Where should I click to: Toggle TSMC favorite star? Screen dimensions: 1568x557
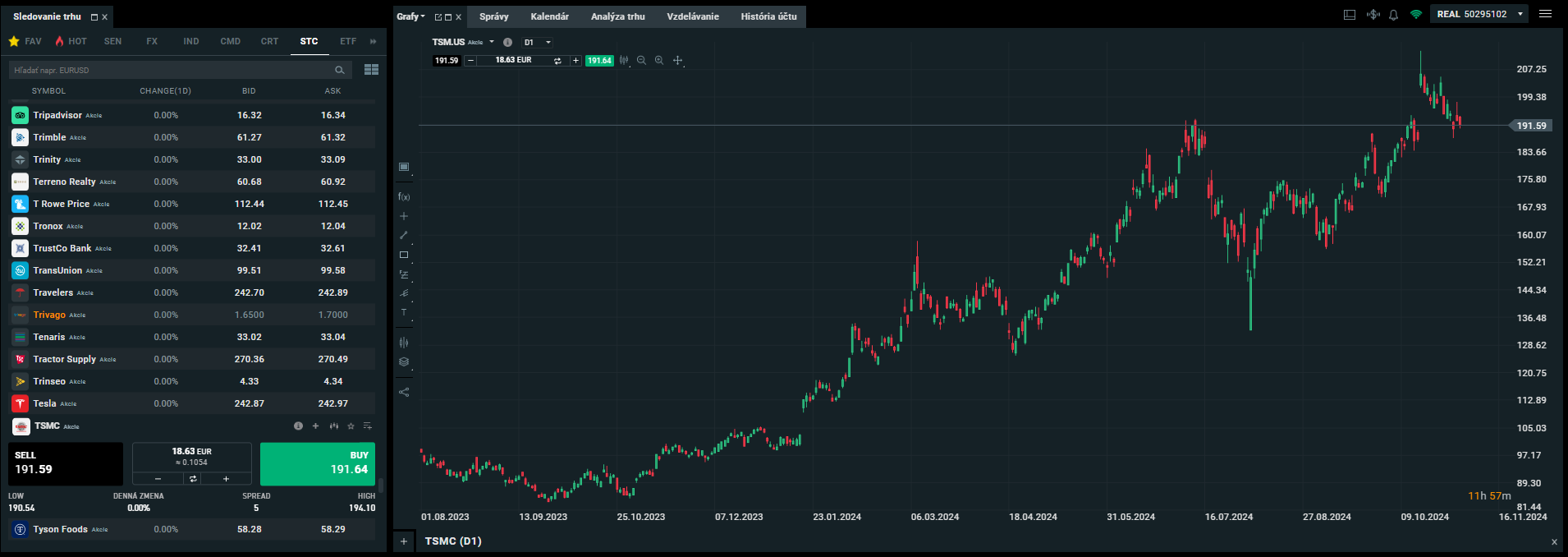[351, 426]
